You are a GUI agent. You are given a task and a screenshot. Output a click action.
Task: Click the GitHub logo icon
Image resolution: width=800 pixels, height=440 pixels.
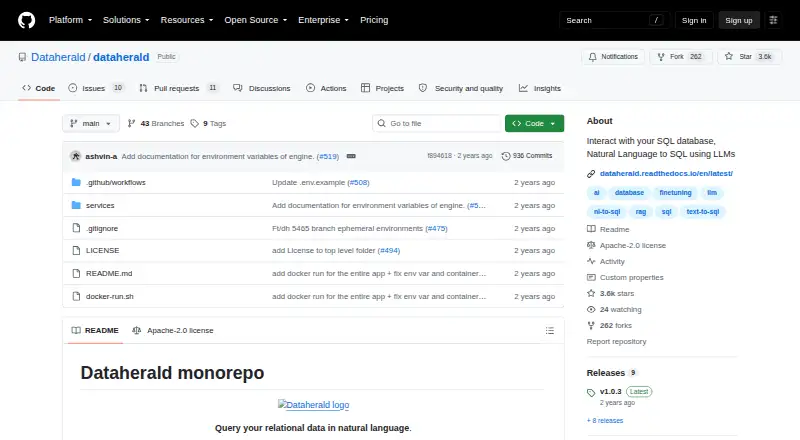pos(27,20)
